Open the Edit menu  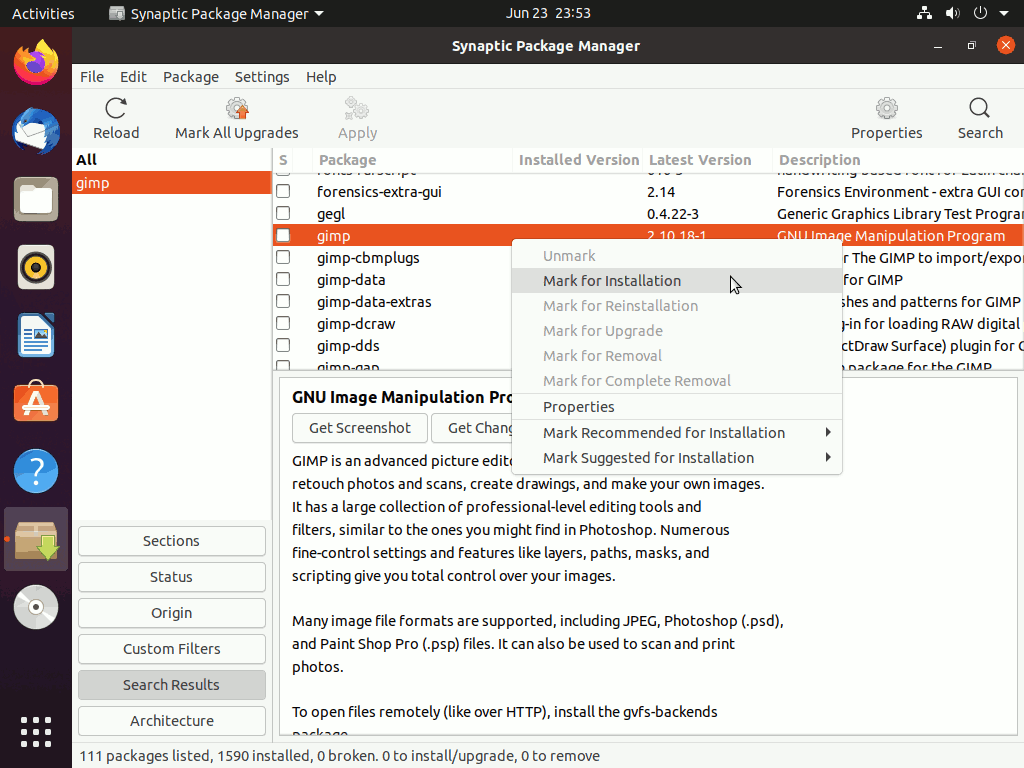tap(133, 76)
